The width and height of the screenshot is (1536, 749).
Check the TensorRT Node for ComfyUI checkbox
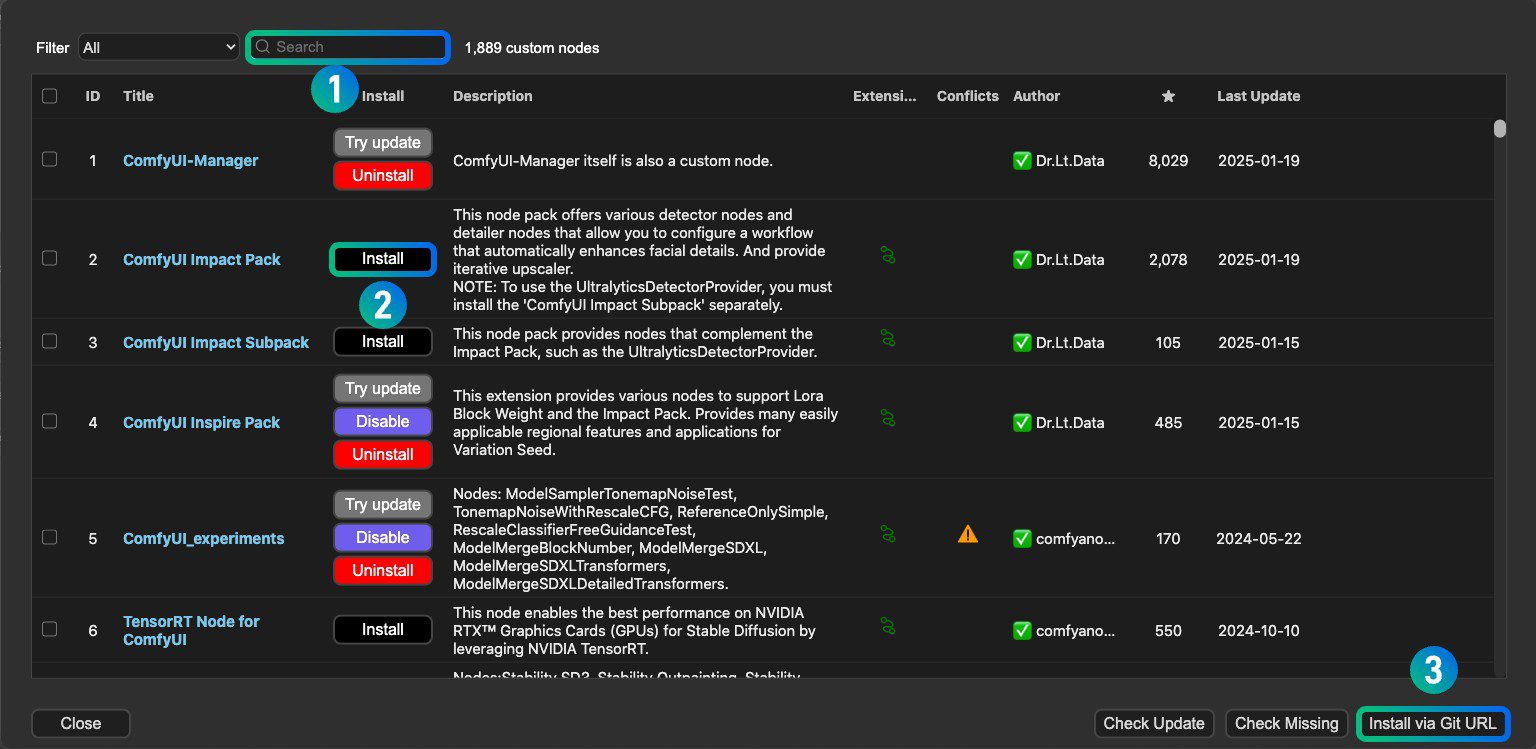[x=49, y=629]
